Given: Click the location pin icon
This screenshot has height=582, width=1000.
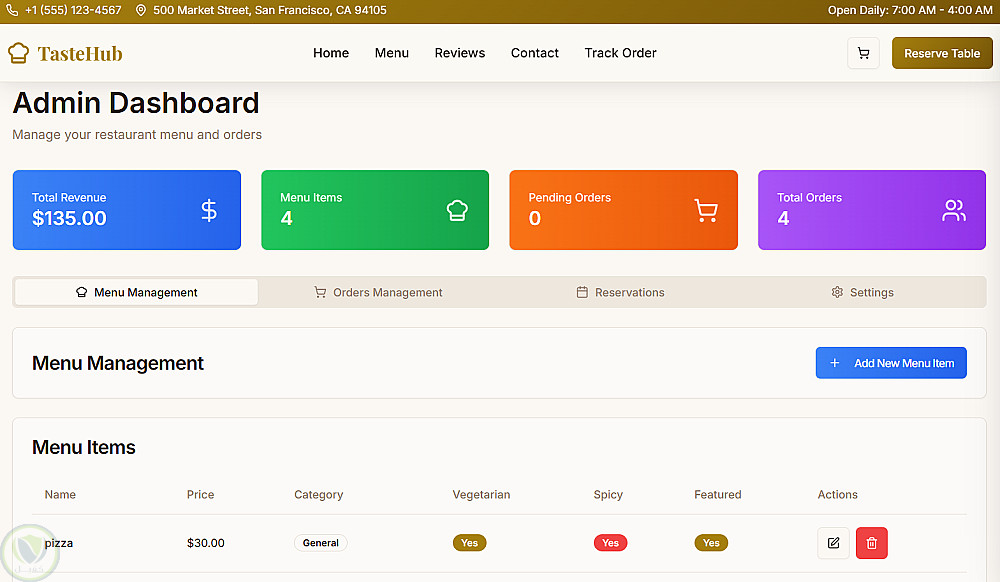Looking at the screenshot, I should 141,10.
